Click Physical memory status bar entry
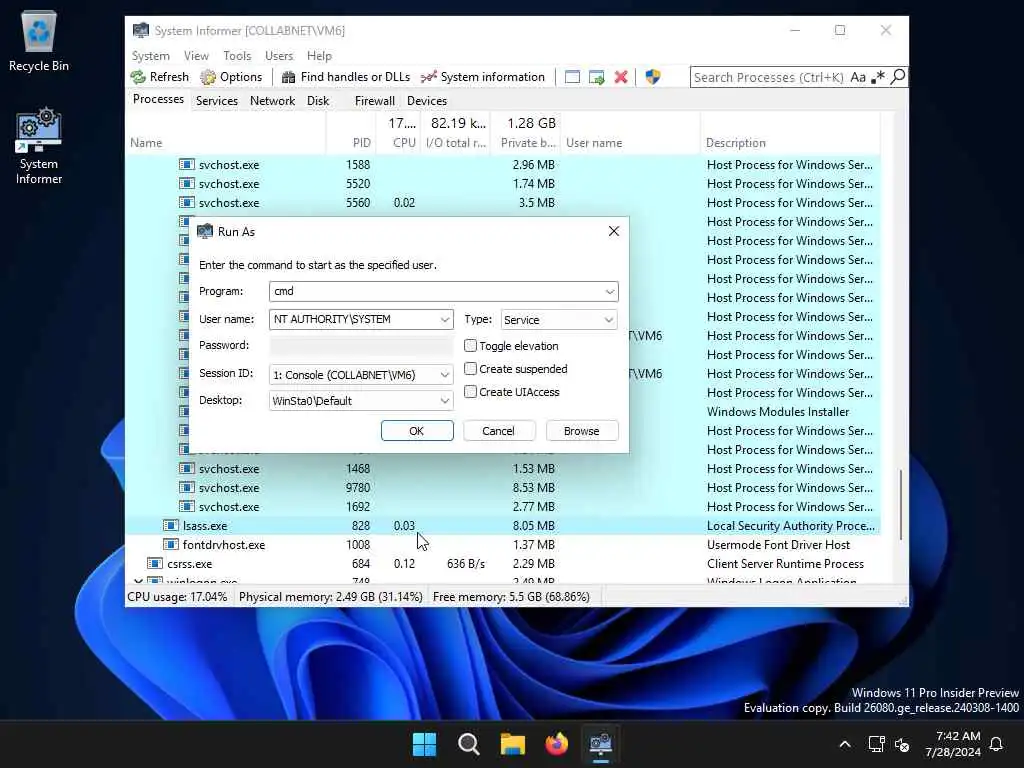1024x768 pixels. 330,597
